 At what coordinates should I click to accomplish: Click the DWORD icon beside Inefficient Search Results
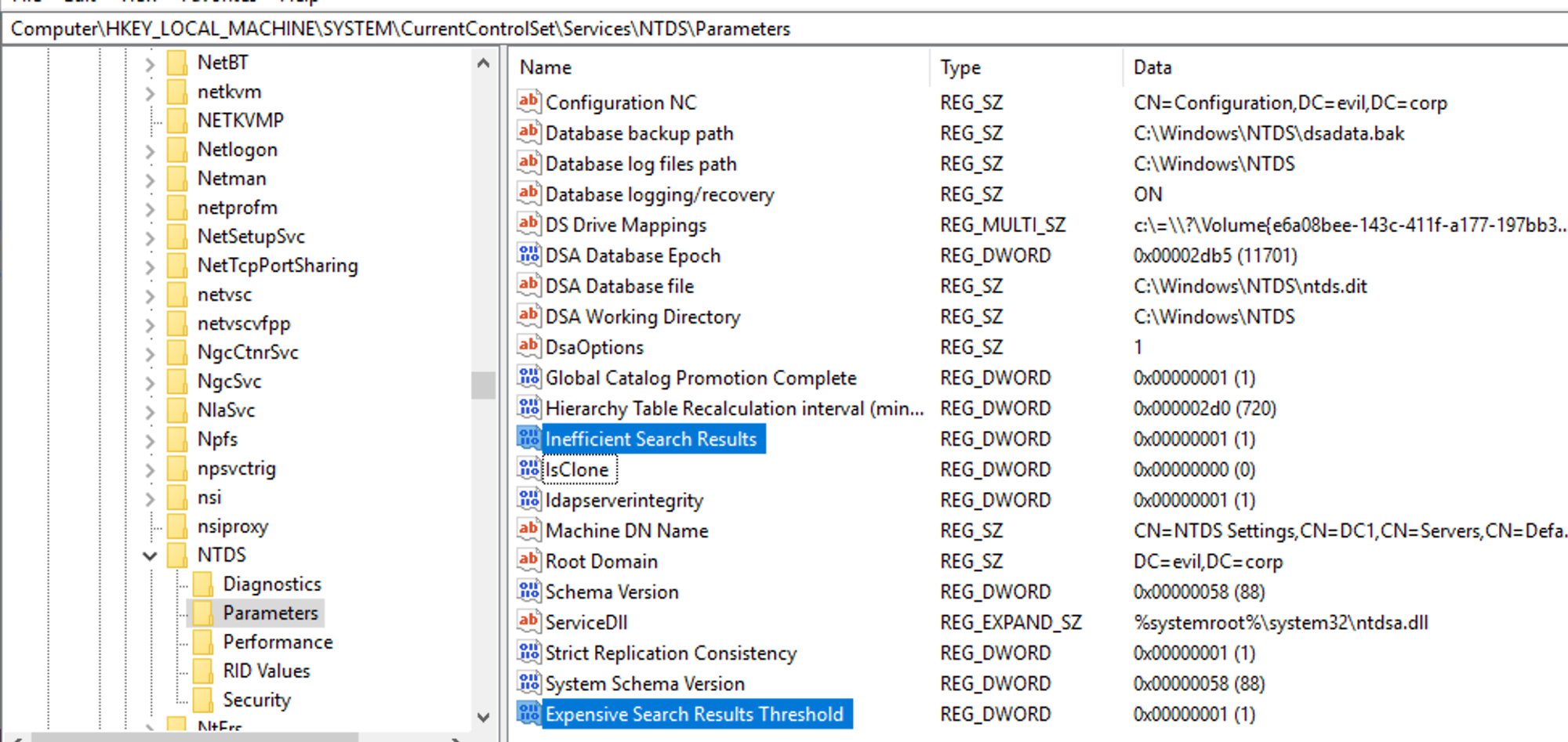tap(528, 438)
